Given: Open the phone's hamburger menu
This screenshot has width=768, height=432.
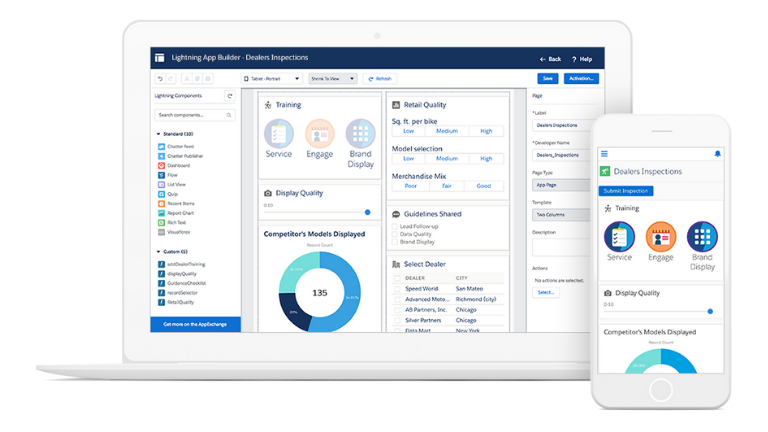Looking at the screenshot, I should (x=604, y=154).
